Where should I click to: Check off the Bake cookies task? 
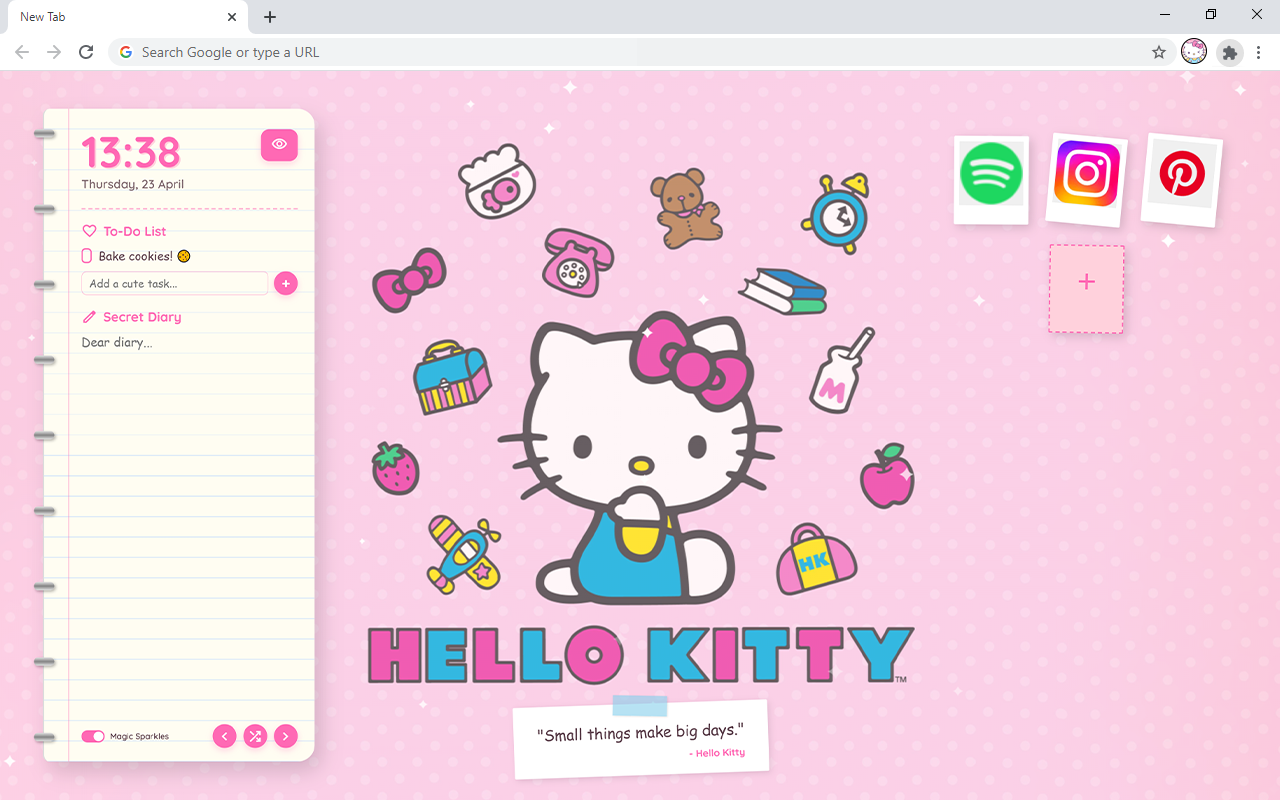[x=87, y=256]
